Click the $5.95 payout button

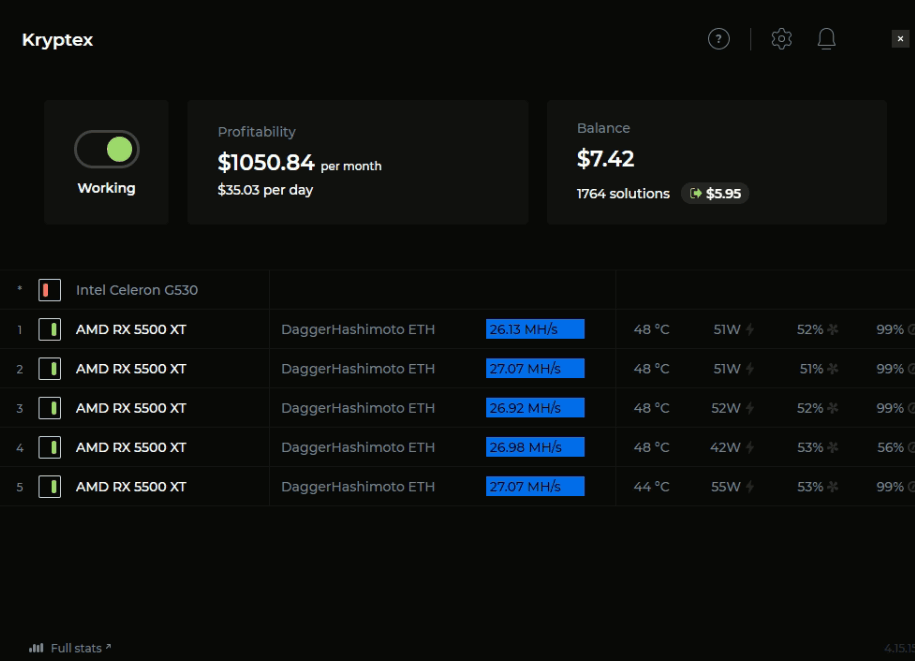tap(715, 193)
